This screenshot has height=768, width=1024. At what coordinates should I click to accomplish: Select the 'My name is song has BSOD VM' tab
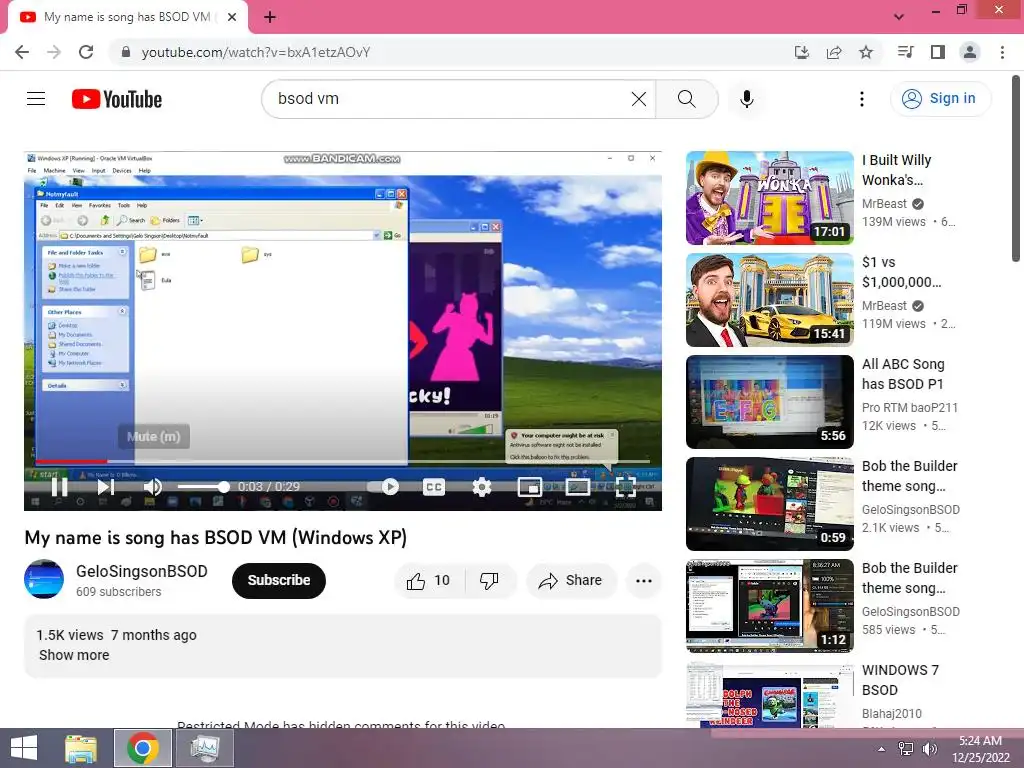click(x=127, y=17)
